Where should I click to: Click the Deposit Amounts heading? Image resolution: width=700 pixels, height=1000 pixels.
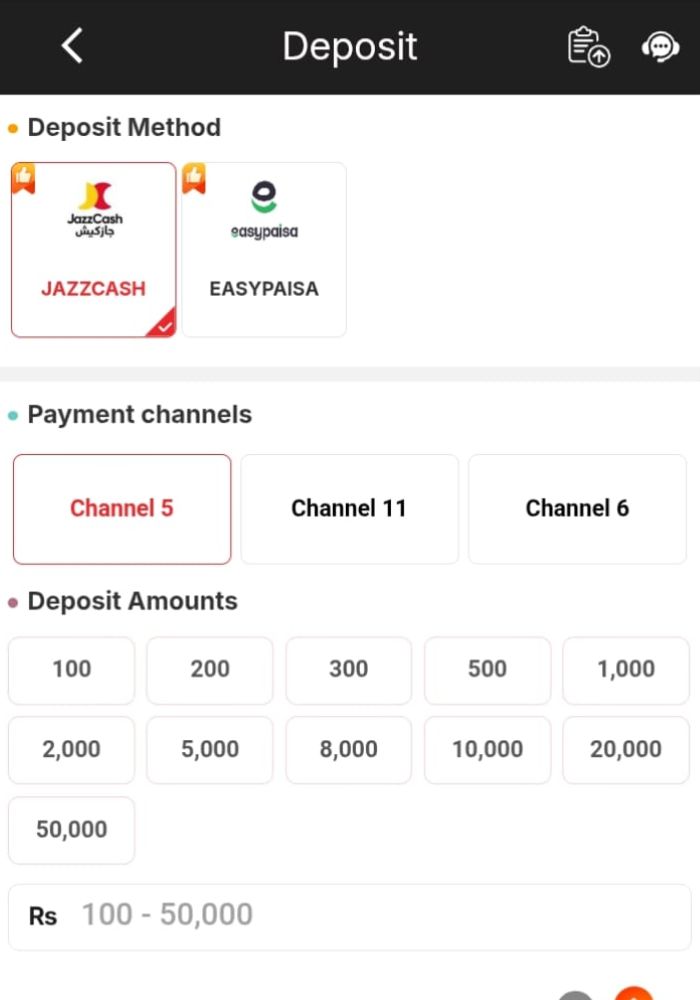coord(132,601)
